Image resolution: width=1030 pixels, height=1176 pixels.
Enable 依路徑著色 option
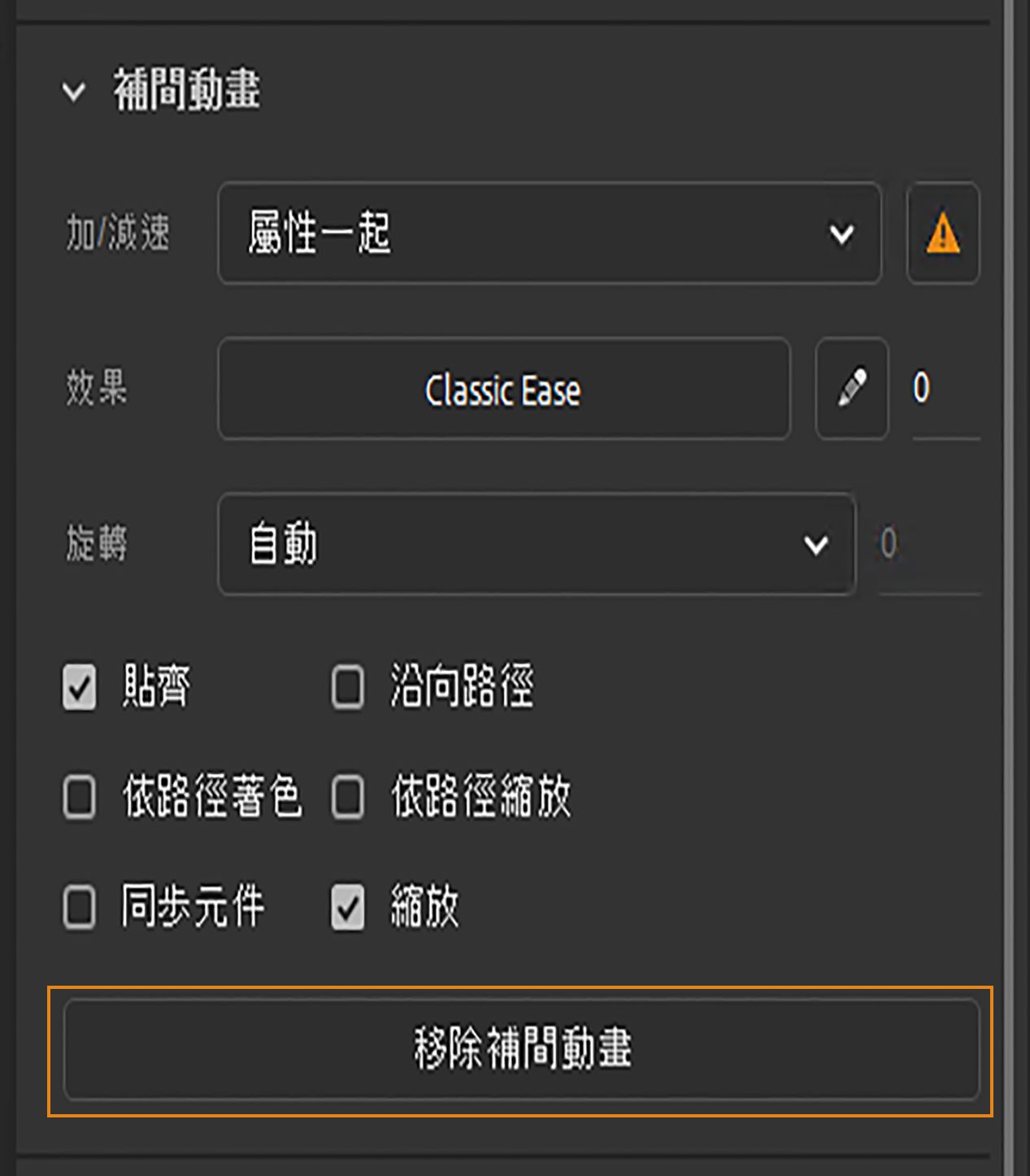(79, 799)
